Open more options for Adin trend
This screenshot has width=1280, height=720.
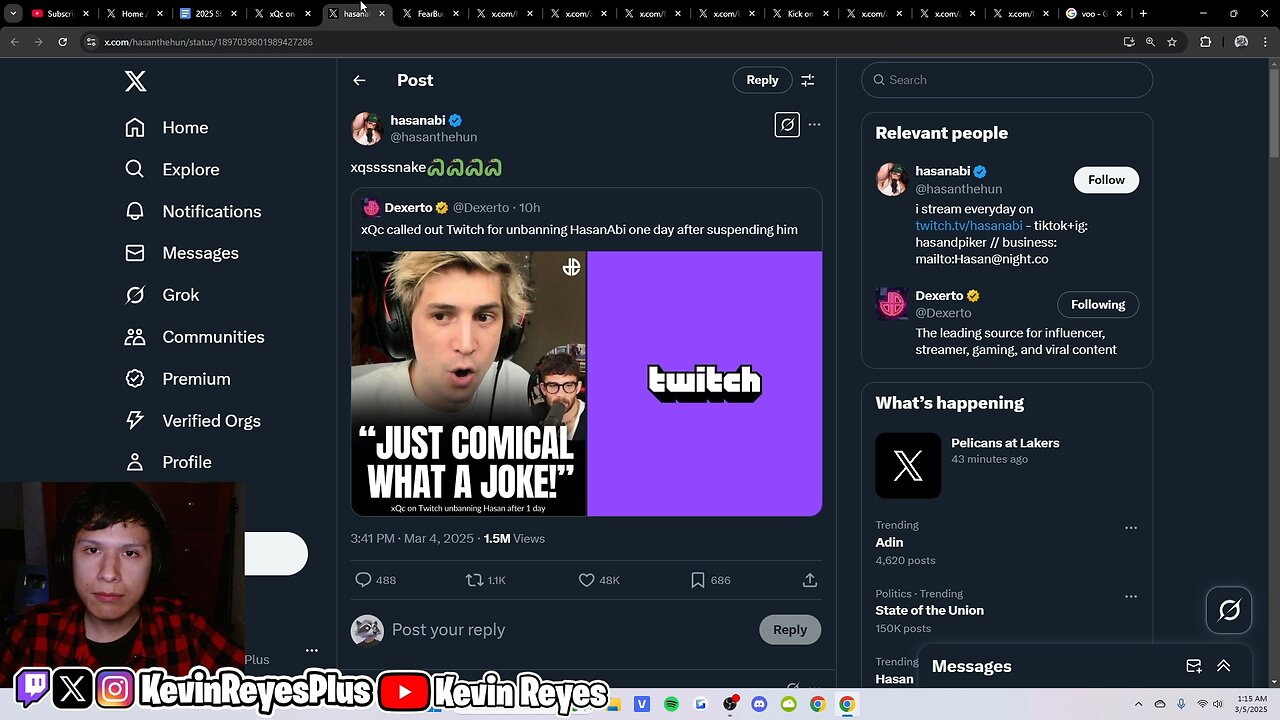click(1131, 528)
